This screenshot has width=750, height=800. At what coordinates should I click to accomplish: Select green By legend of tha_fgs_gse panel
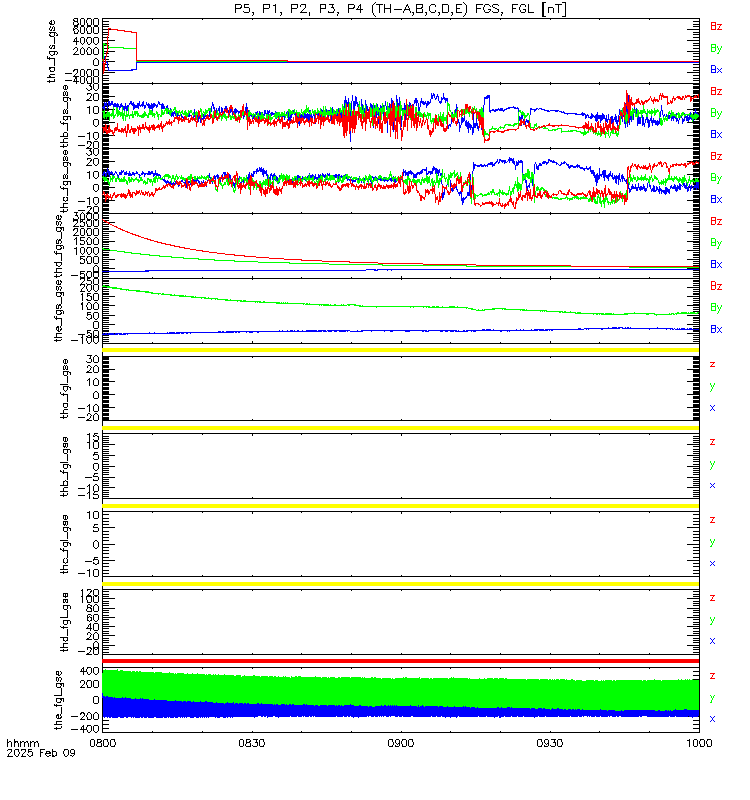716,48
